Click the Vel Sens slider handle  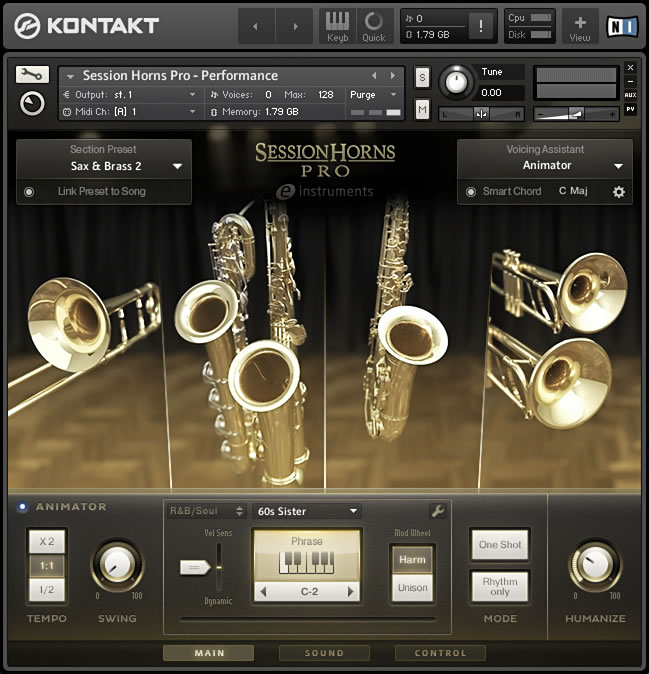[195, 568]
